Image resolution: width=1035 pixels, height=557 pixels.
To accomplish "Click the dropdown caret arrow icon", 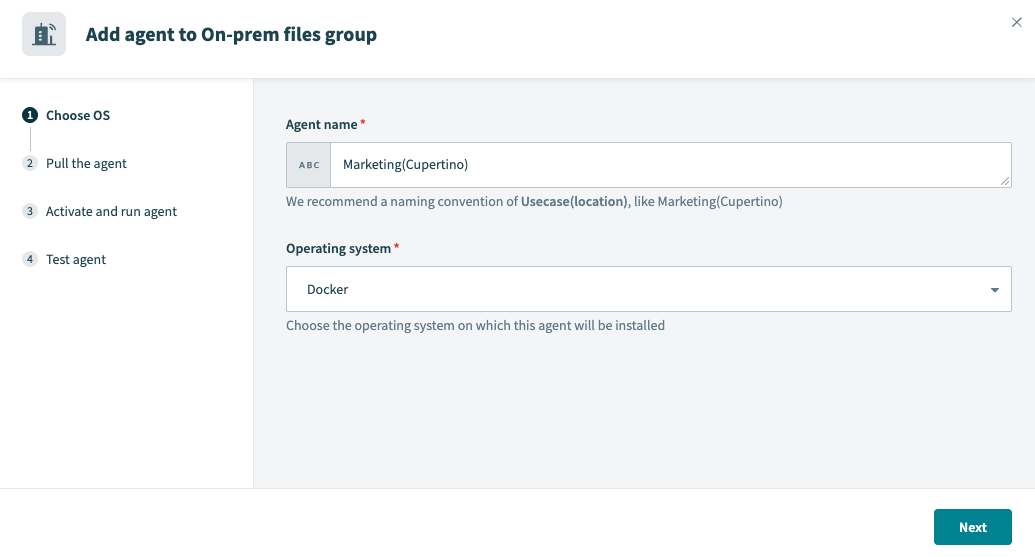I will click(x=994, y=290).
